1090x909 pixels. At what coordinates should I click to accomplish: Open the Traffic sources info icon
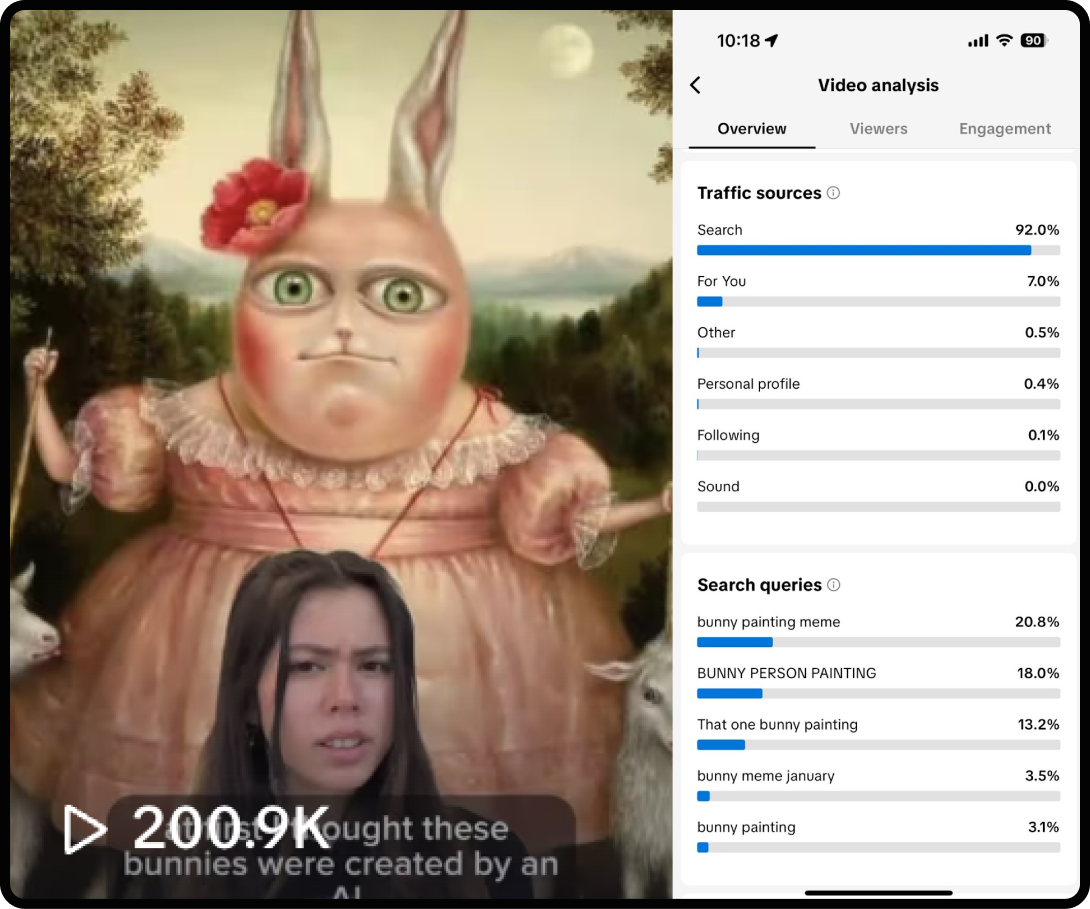[x=833, y=193]
